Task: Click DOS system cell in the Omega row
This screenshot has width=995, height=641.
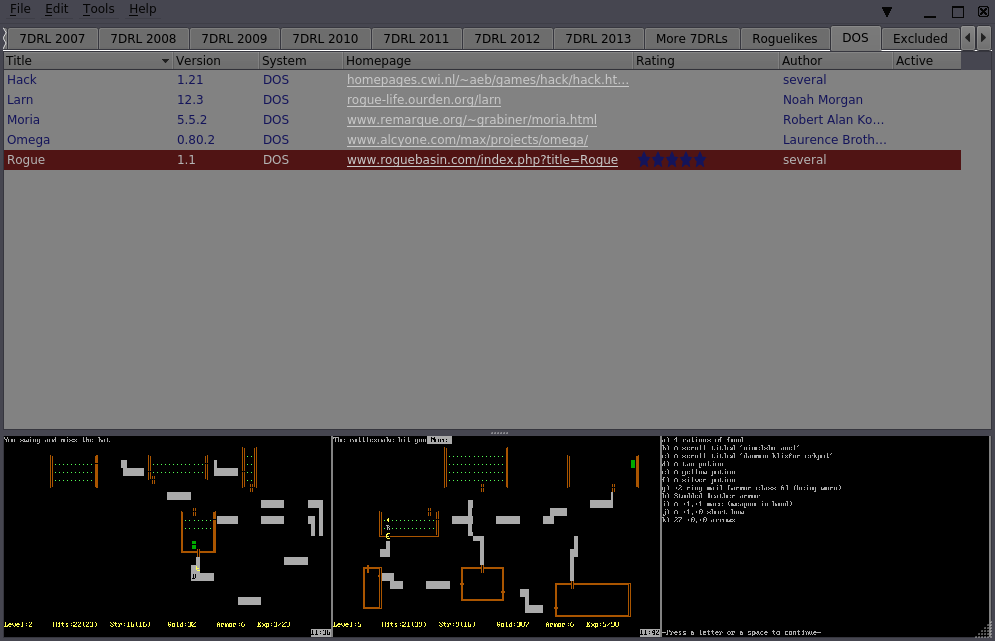Action: 275,140
